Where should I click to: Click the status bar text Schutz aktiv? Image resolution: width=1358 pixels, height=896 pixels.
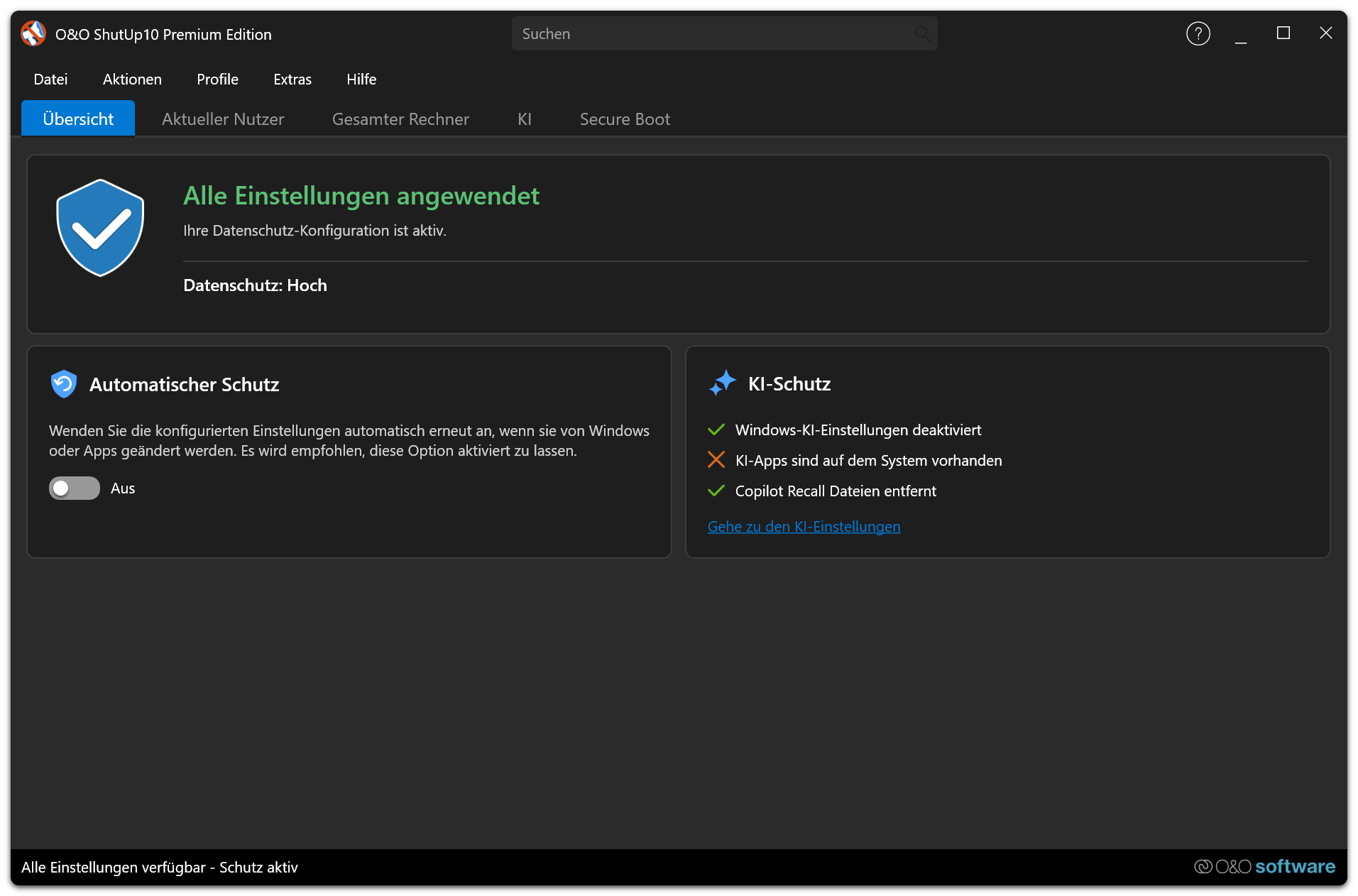[x=258, y=867]
